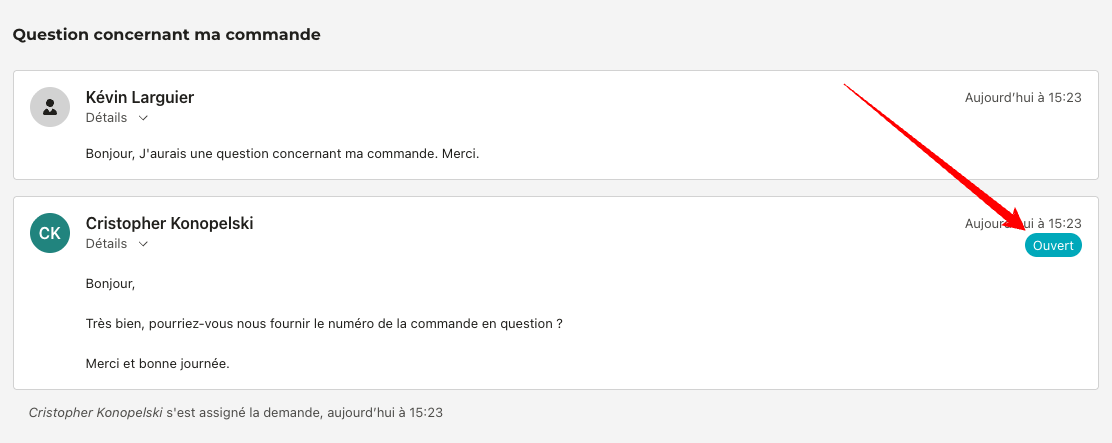Expand Détails chevron under Kévin Larguier
This screenshot has width=1112, height=443.
pos(143,118)
